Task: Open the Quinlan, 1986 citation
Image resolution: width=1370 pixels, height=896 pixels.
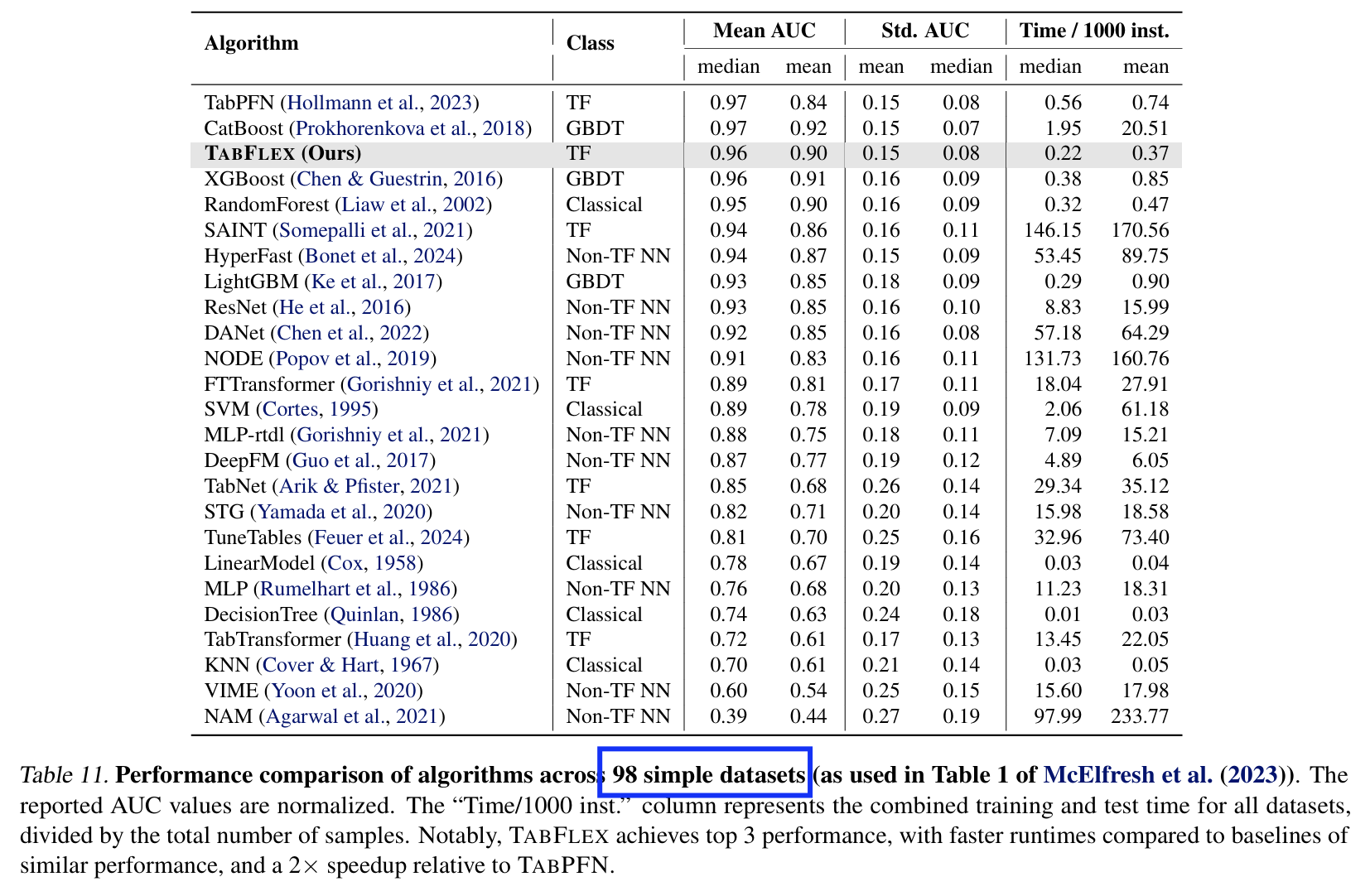Action: point(393,614)
